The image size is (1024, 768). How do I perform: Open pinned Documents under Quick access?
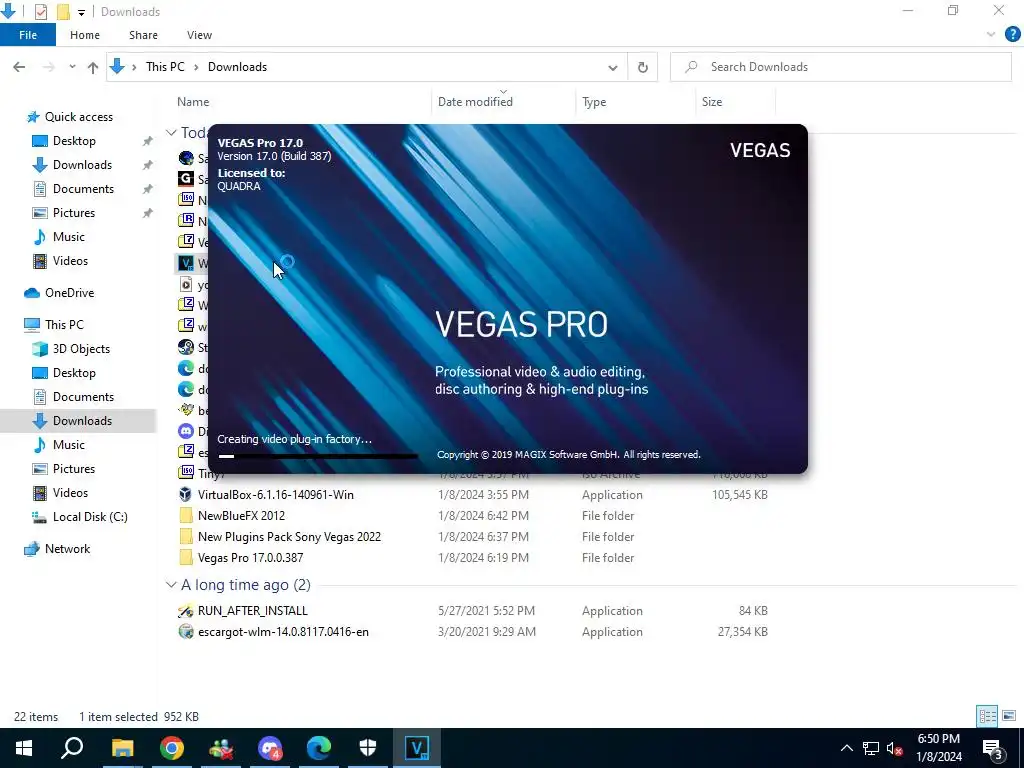tap(83, 189)
